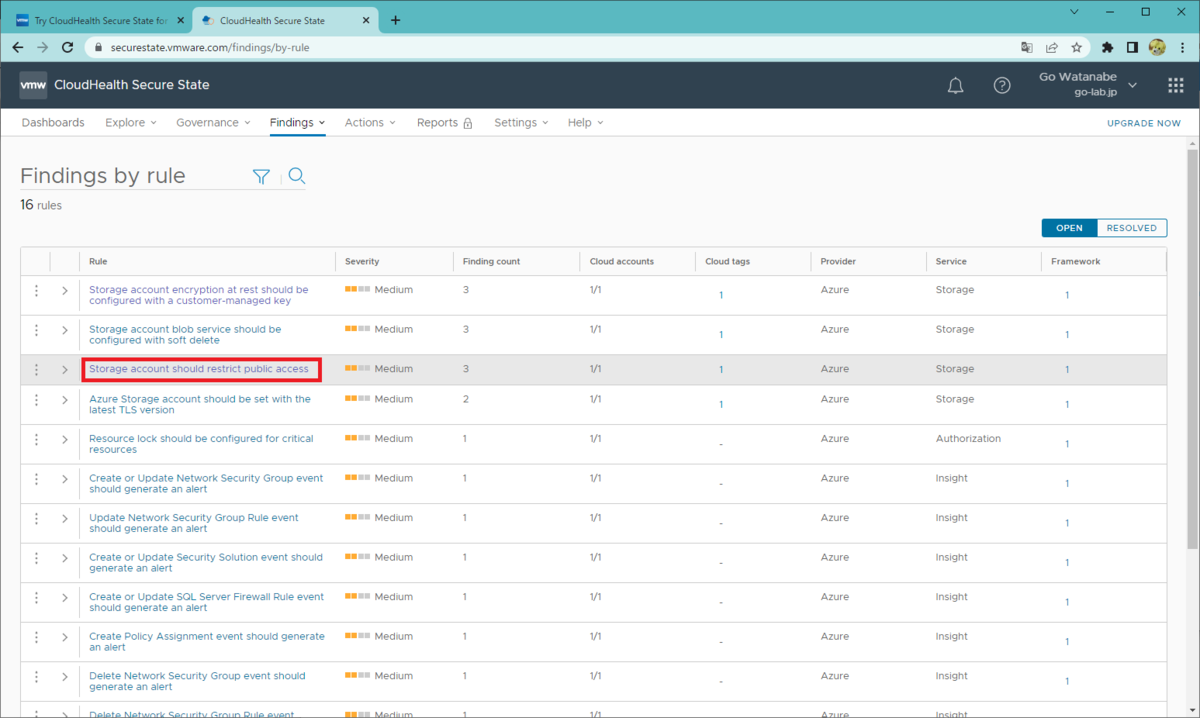Open cloud tags count for the encryption at rest rule
Screen dimensions: 1200x718
tap(721, 295)
